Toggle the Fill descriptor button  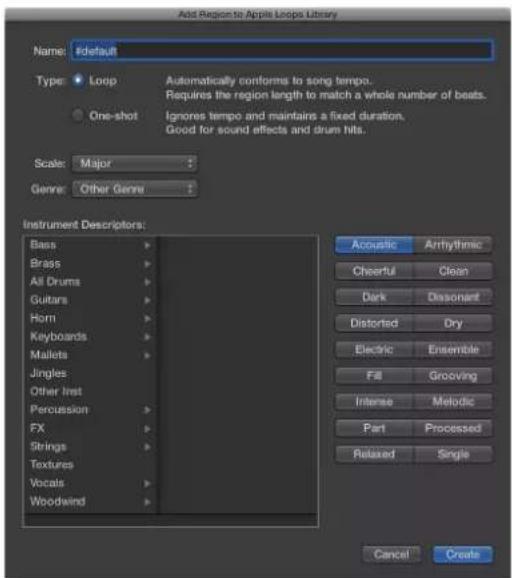coord(374,376)
